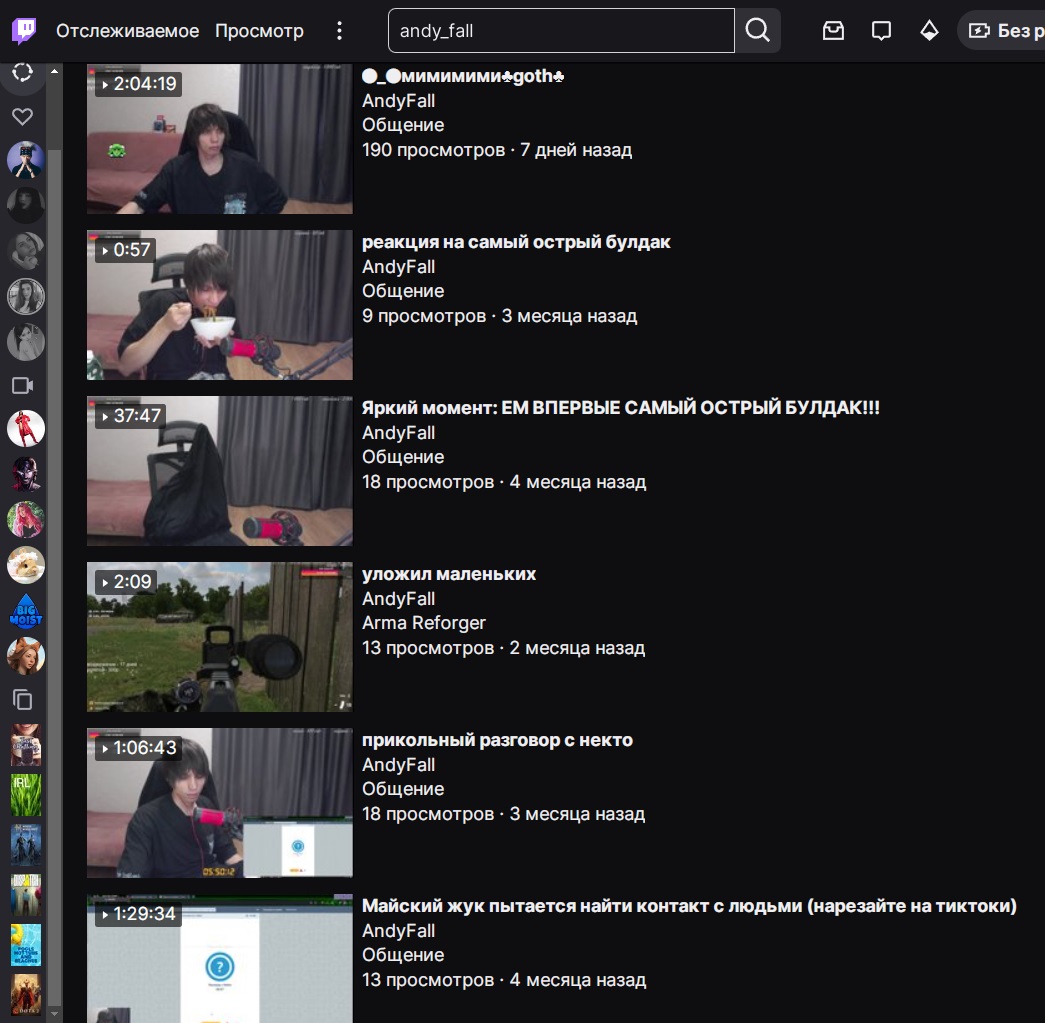The image size is (1045, 1023).
Task: Open Общение category under реакция на булдак
Action: (403, 291)
